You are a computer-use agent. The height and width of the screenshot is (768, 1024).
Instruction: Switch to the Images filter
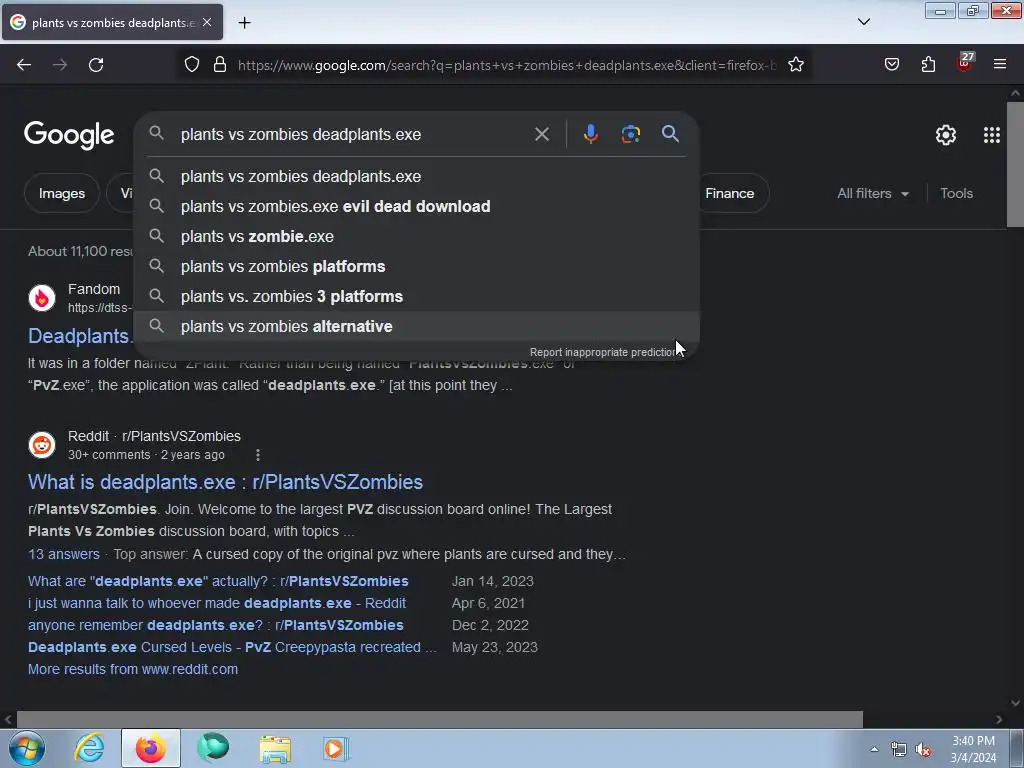(62, 193)
